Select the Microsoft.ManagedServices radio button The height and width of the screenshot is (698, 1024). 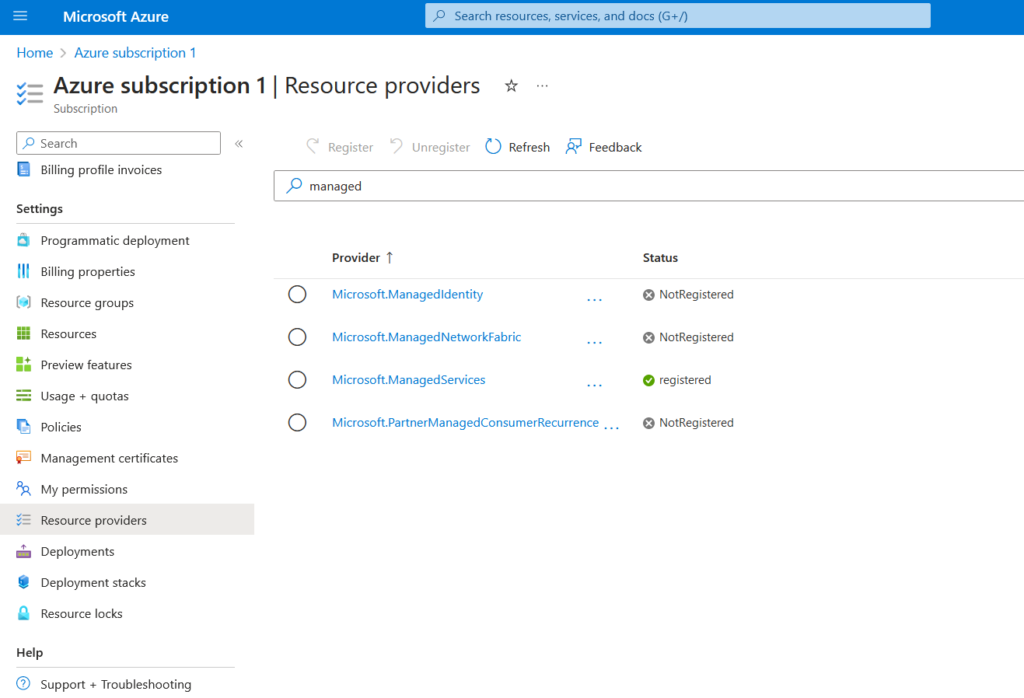(x=297, y=380)
